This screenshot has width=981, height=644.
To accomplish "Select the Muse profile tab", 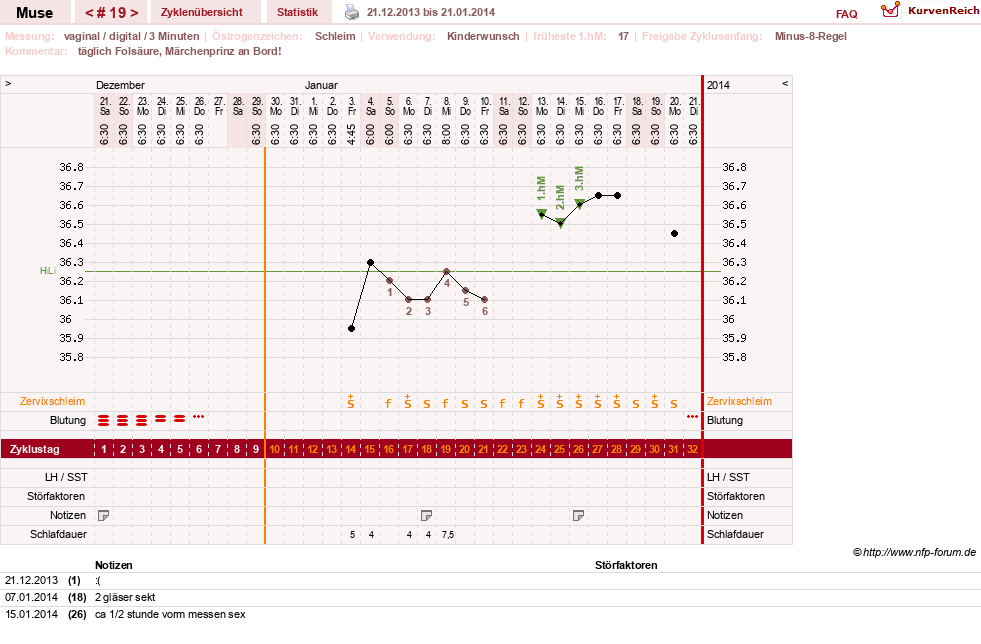I will tap(34, 13).
